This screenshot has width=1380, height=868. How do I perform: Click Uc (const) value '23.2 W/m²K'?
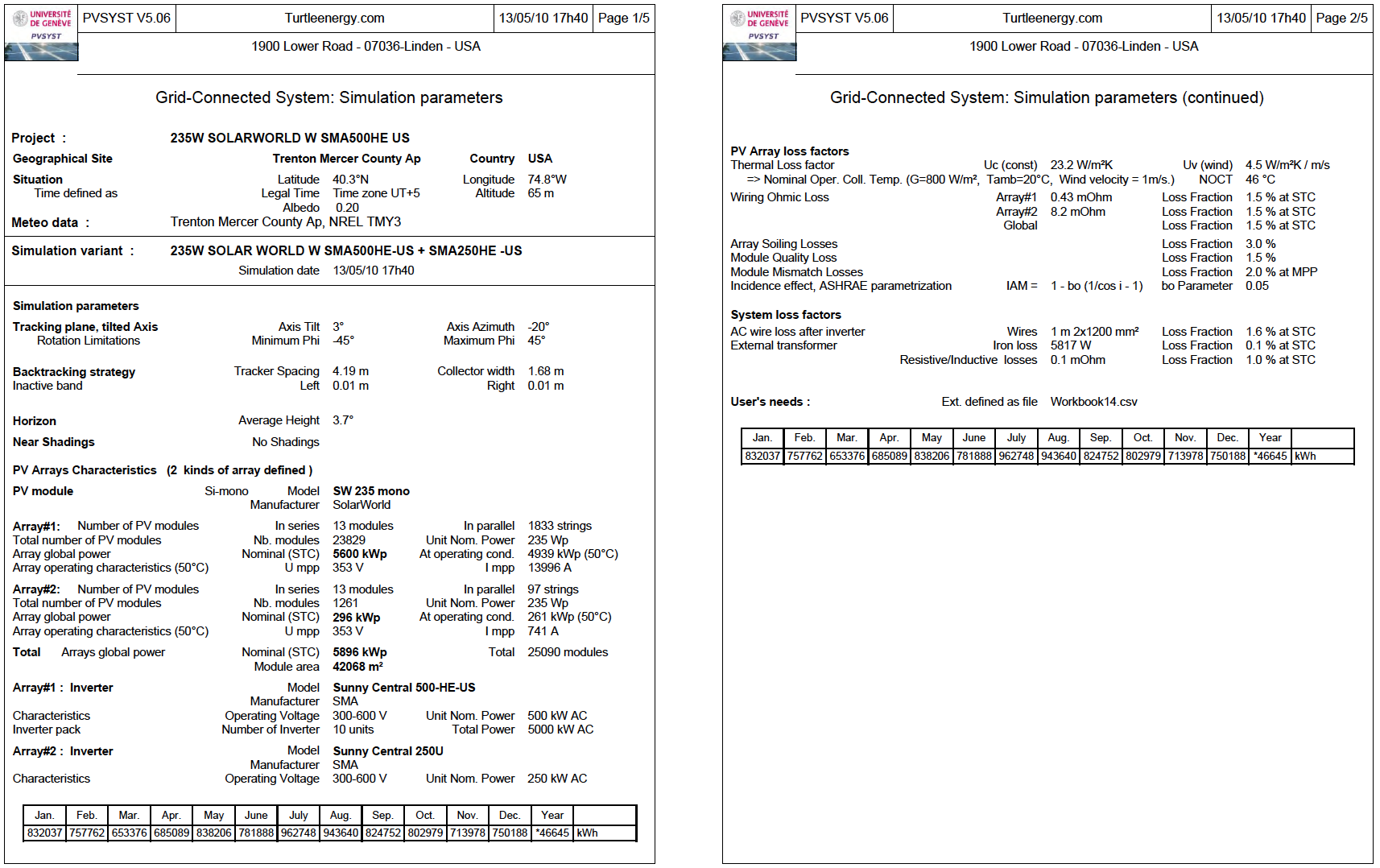click(1081, 165)
